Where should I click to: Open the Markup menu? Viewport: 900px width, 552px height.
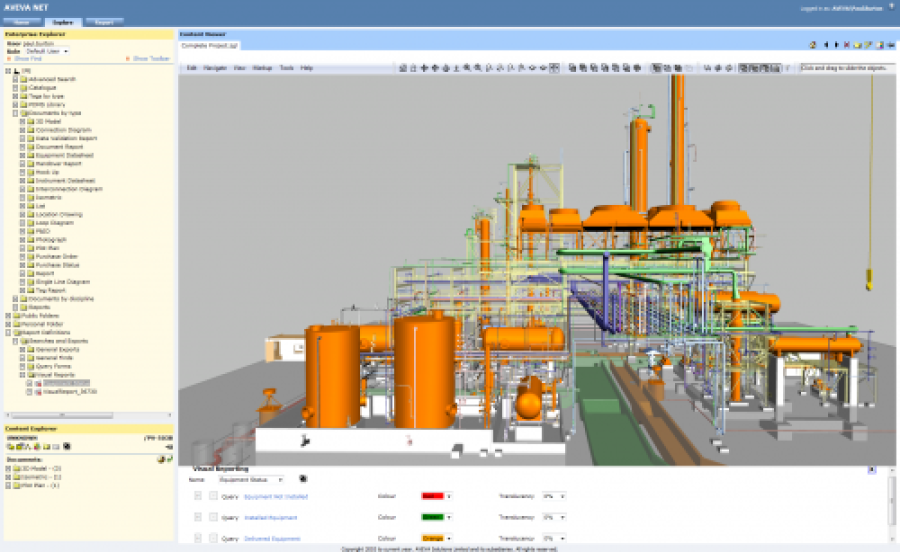[x=262, y=68]
